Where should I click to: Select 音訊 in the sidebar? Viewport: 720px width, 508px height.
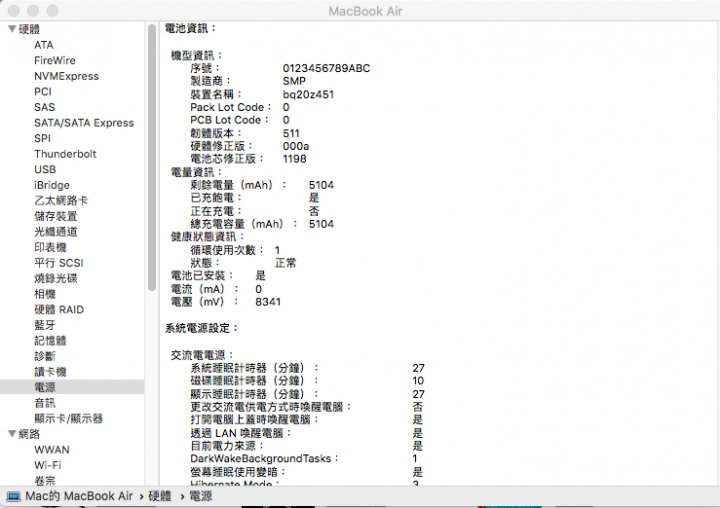coord(45,403)
